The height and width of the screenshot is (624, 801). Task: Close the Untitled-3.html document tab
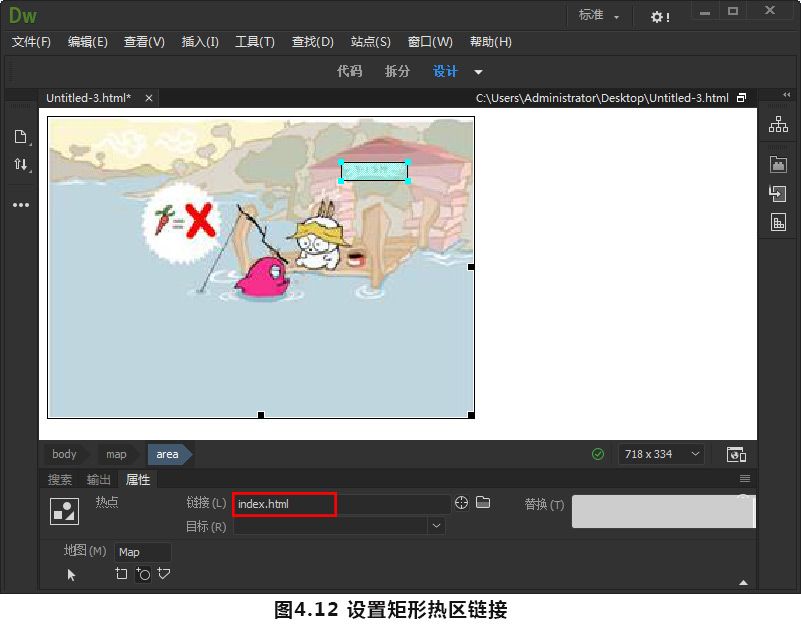pos(149,98)
